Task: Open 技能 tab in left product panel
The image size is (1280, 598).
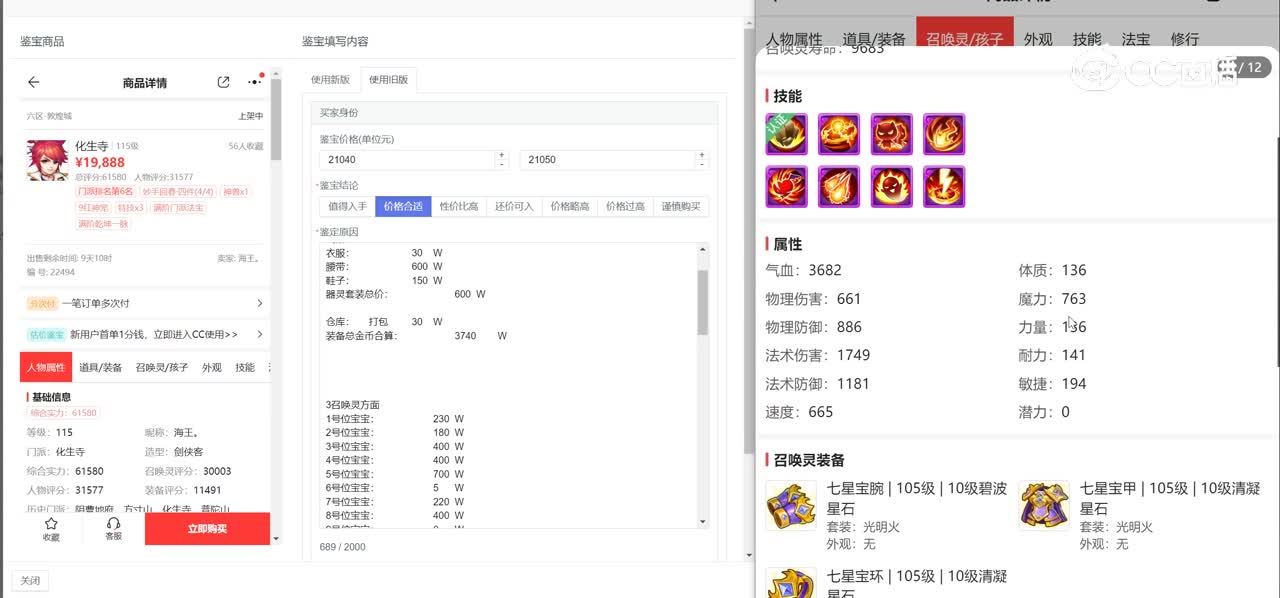Action: tap(245, 367)
